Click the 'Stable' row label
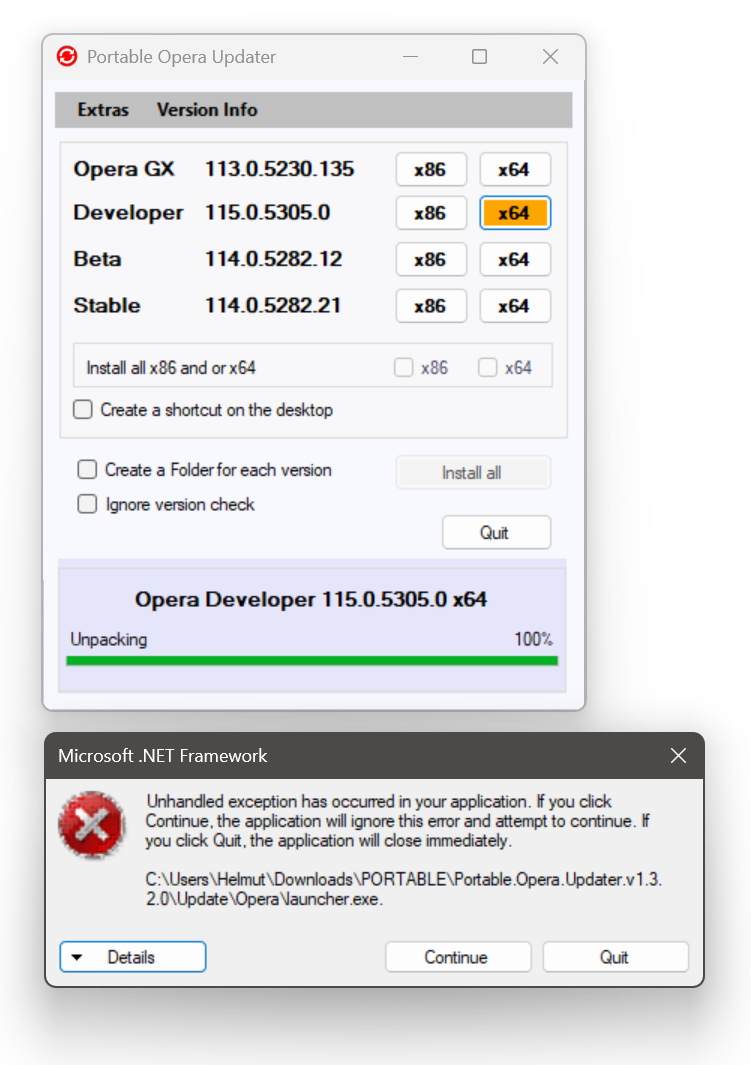This screenshot has width=751, height=1065. pyautogui.click(x=107, y=306)
